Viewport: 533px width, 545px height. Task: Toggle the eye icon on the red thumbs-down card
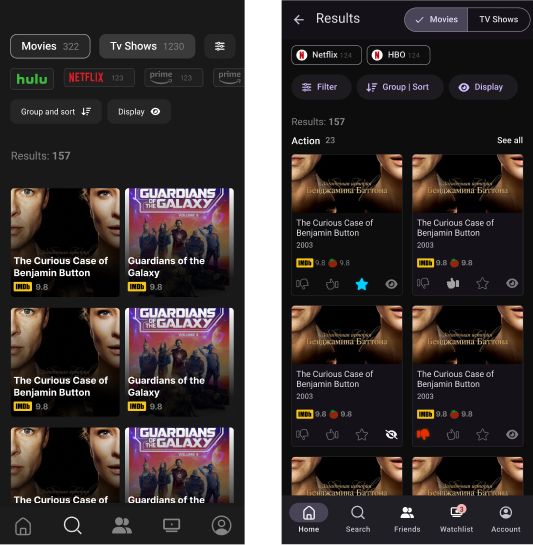(512, 435)
